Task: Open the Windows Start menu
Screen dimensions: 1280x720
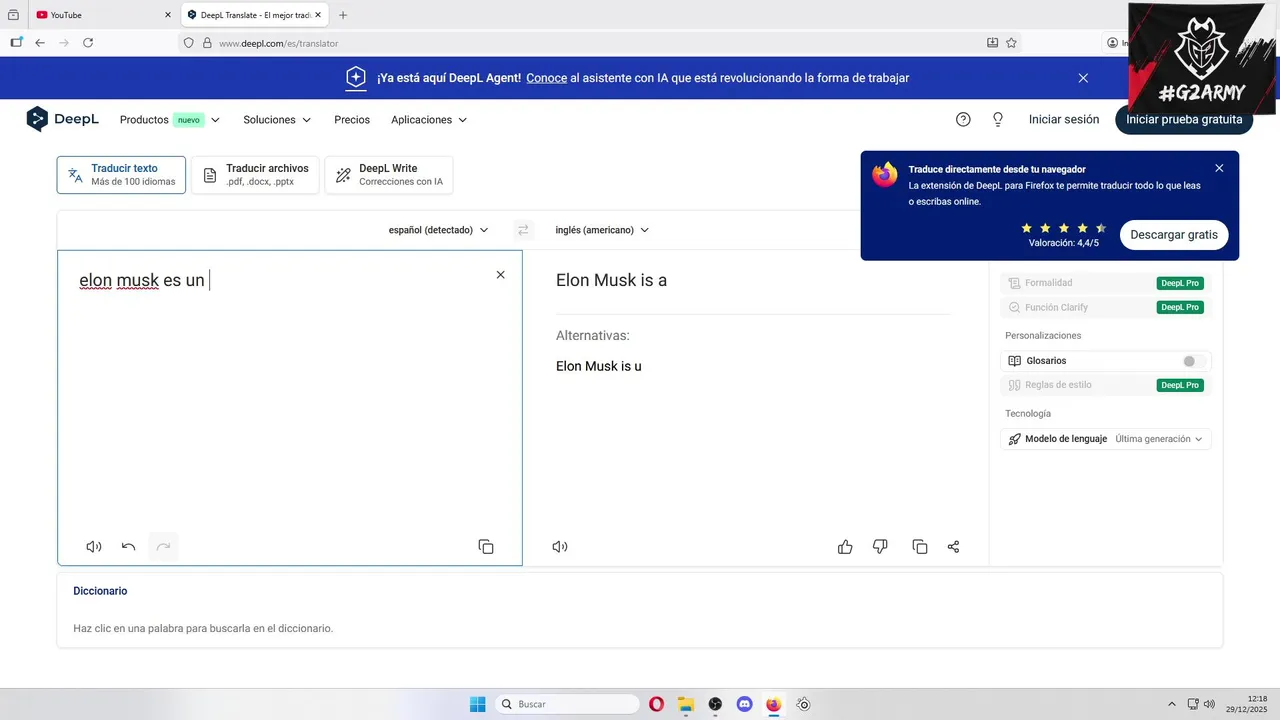Action: coord(478,704)
